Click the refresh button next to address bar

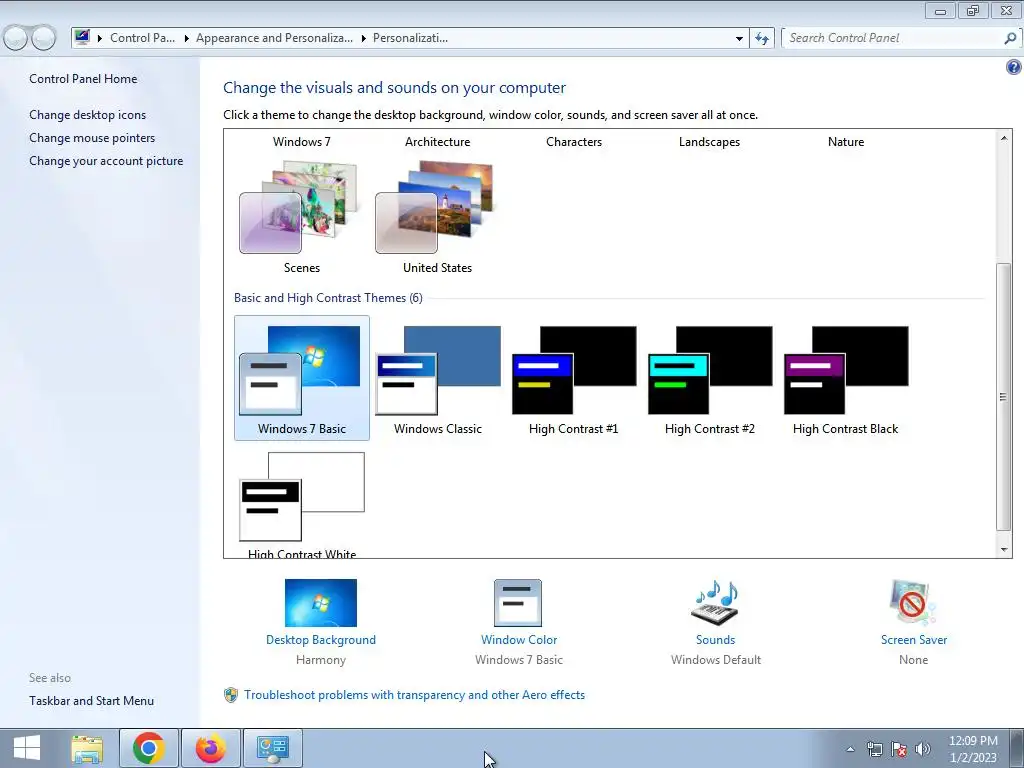click(x=762, y=38)
